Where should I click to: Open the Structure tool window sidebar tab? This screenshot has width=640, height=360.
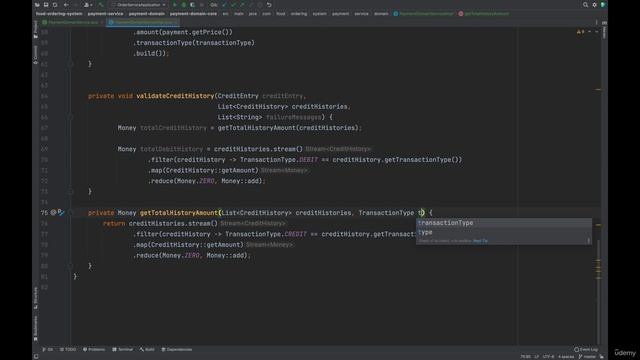pos(36,298)
